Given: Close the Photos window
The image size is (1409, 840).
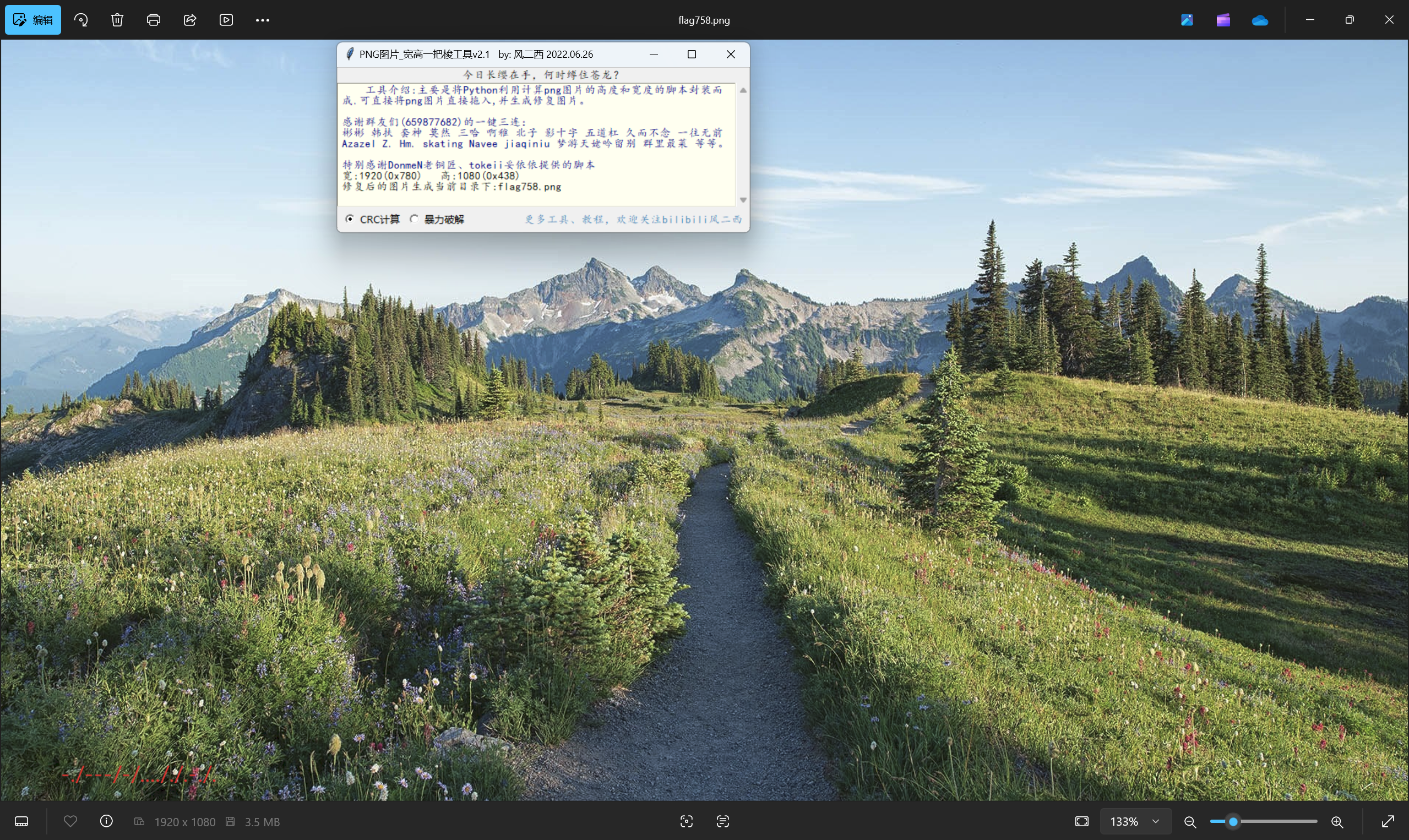Looking at the screenshot, I should [1389, 20].
